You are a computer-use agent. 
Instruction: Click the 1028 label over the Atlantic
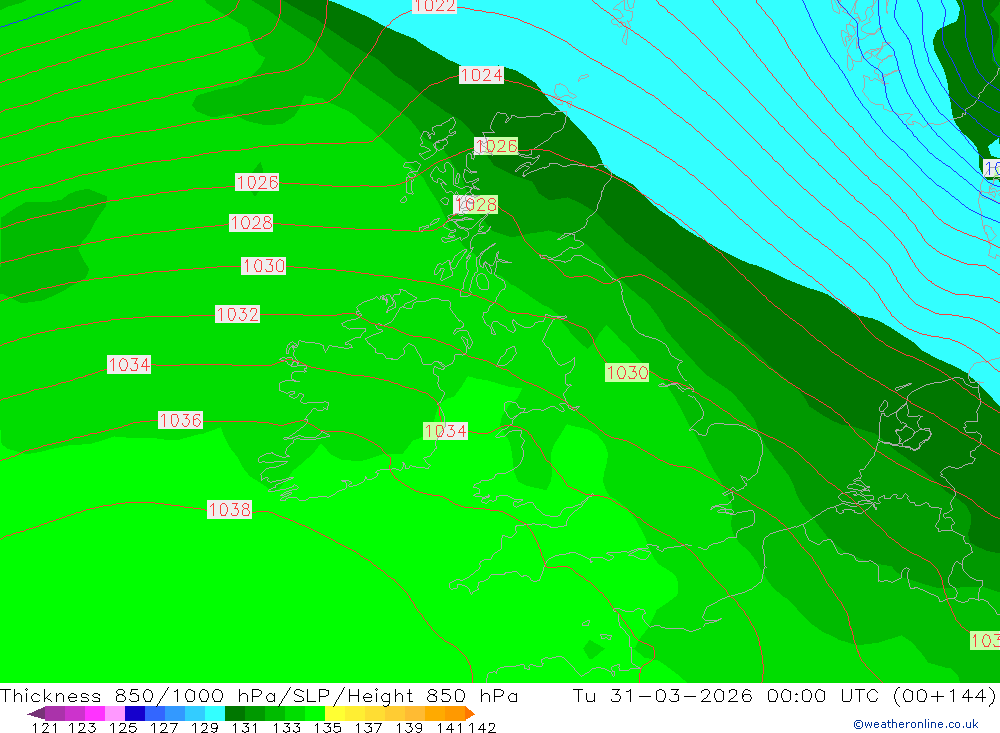point(251,223)
